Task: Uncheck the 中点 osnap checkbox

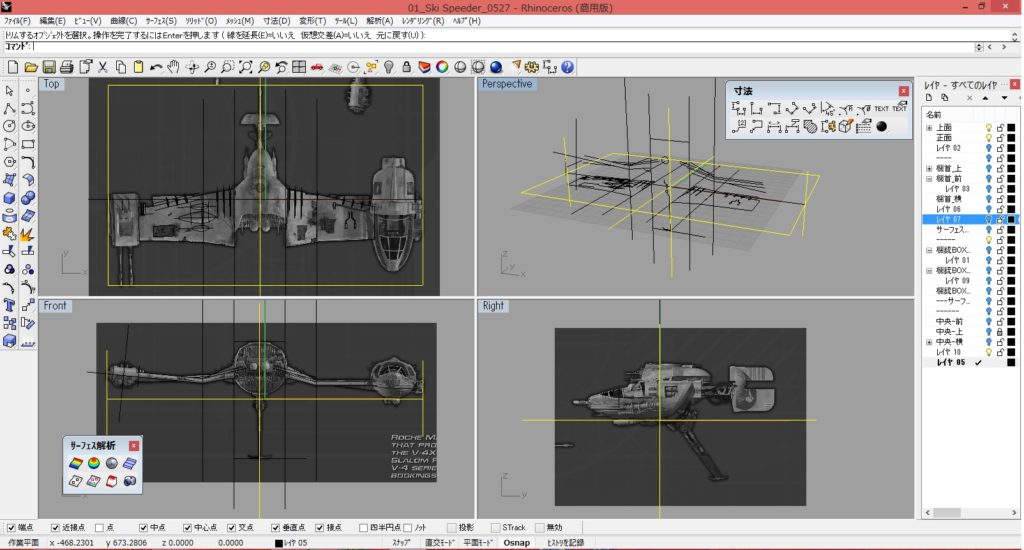Action: pyautogui.click(x=144, y=527)
